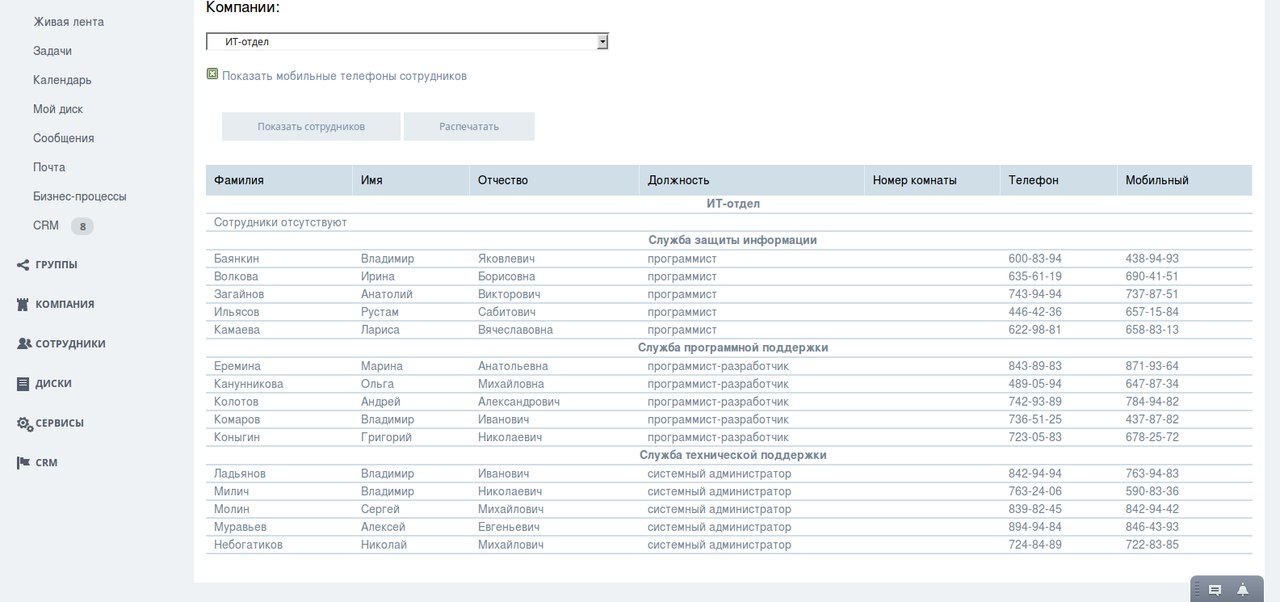Select surname Камаева in the table

(237, 330)
